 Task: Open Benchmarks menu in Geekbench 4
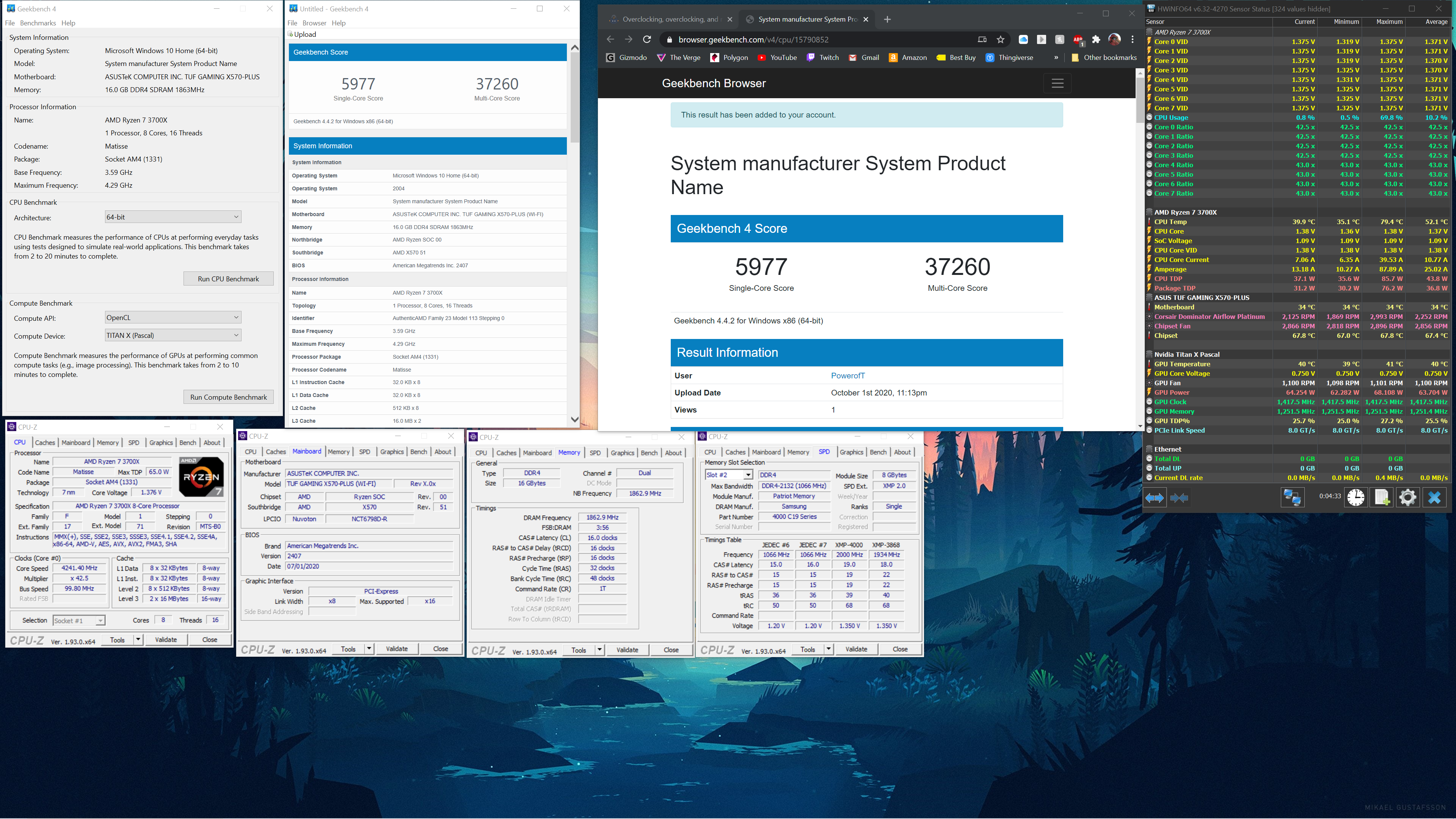coord(38,23)
